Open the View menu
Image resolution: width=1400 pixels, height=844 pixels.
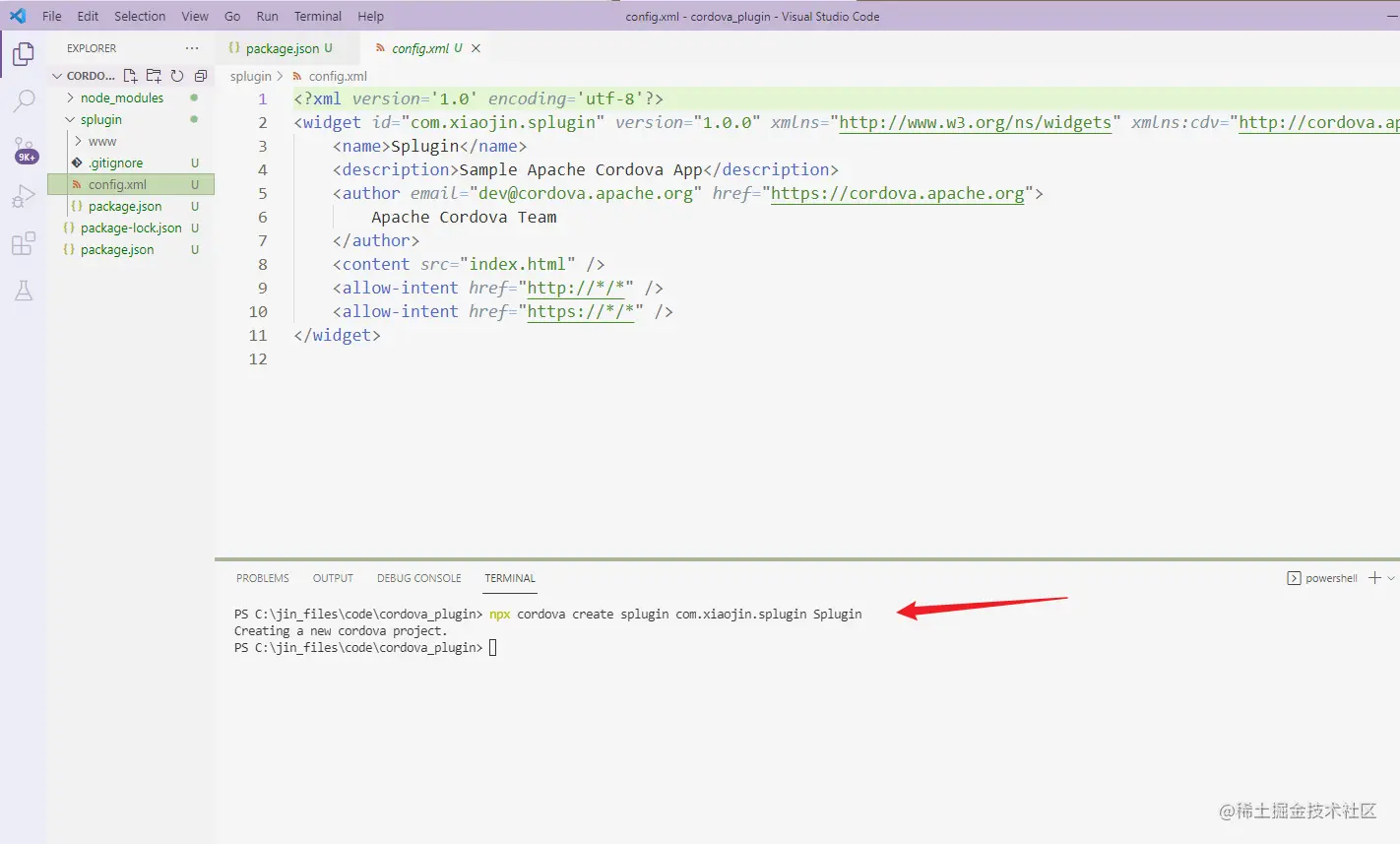(195, 16)
